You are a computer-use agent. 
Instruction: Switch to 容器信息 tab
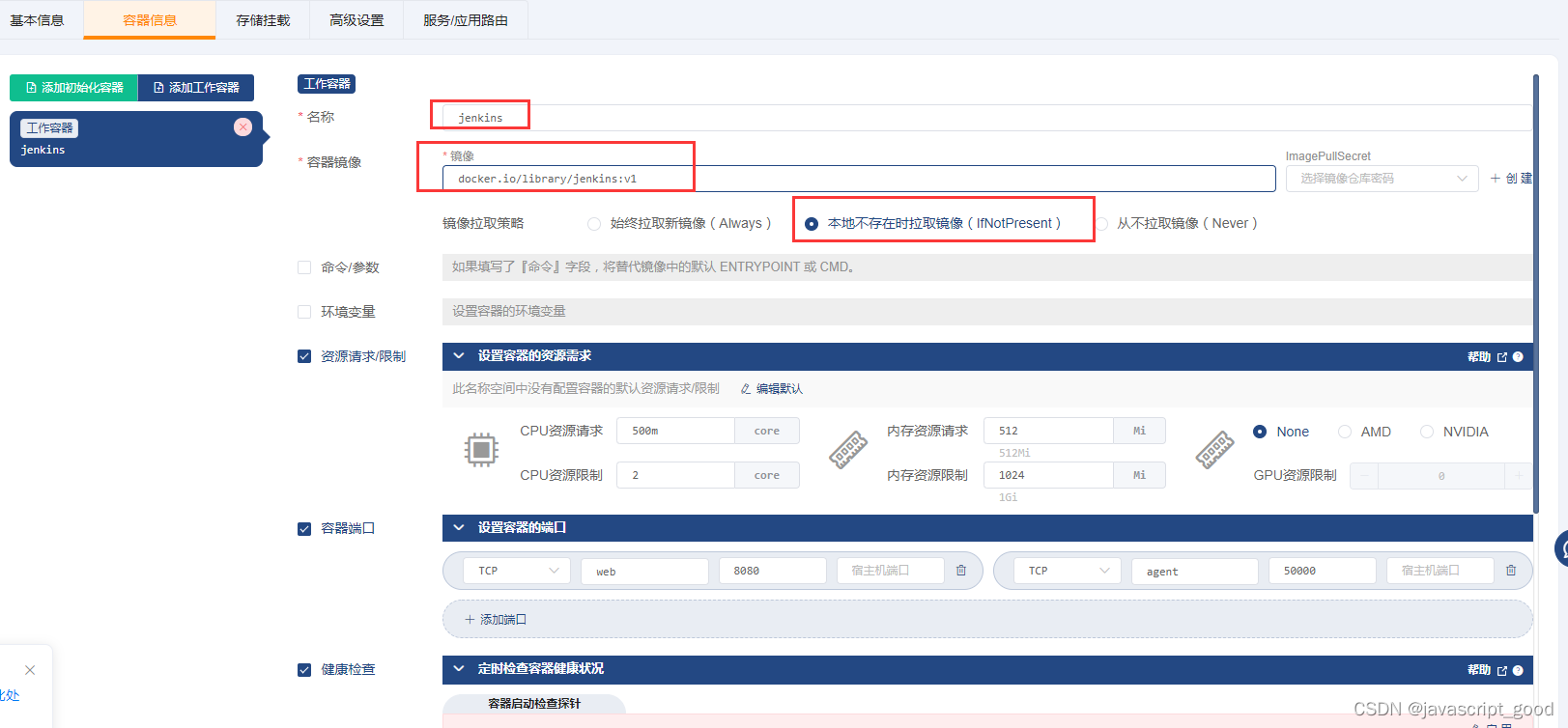click(x=150, y=20)
